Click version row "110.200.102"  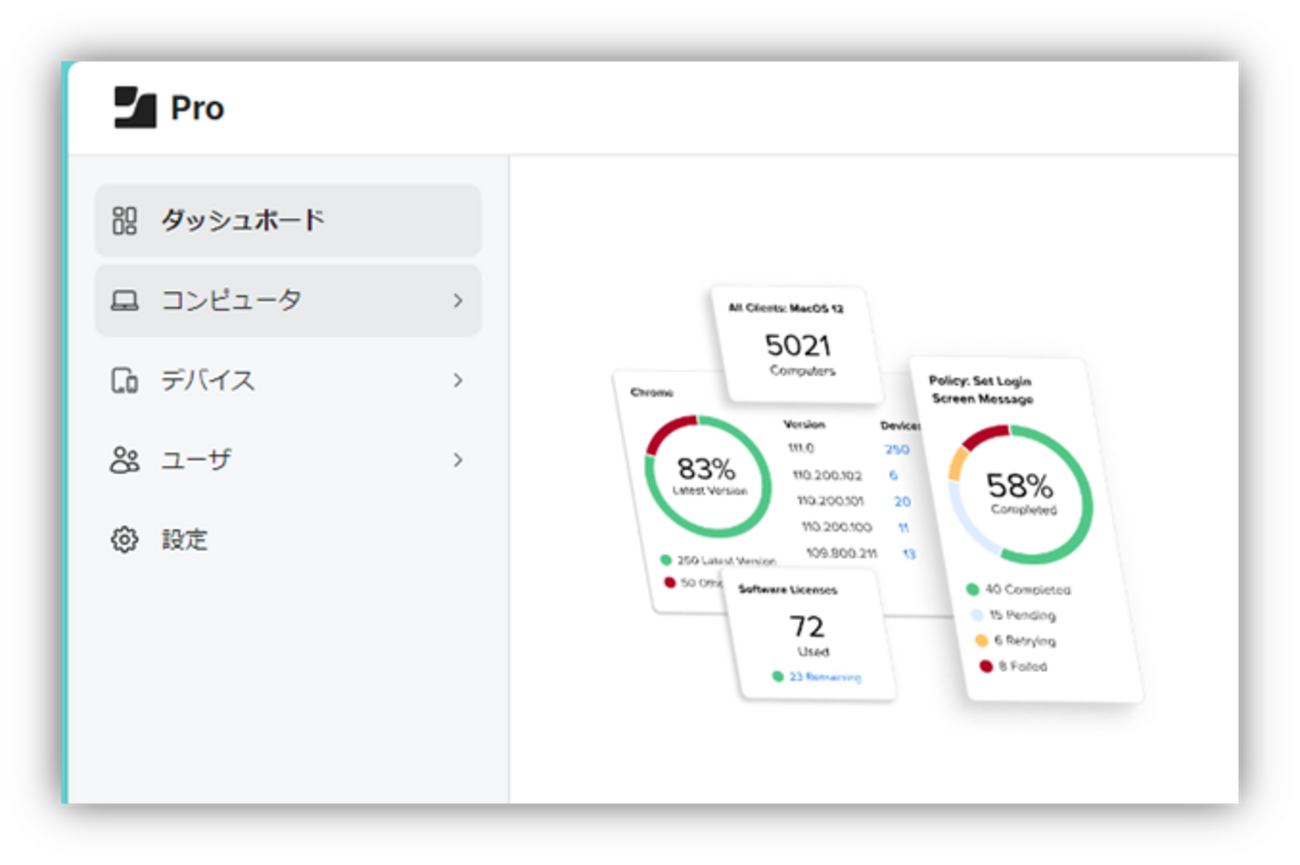pyautogui.click(x=827, y=475)
